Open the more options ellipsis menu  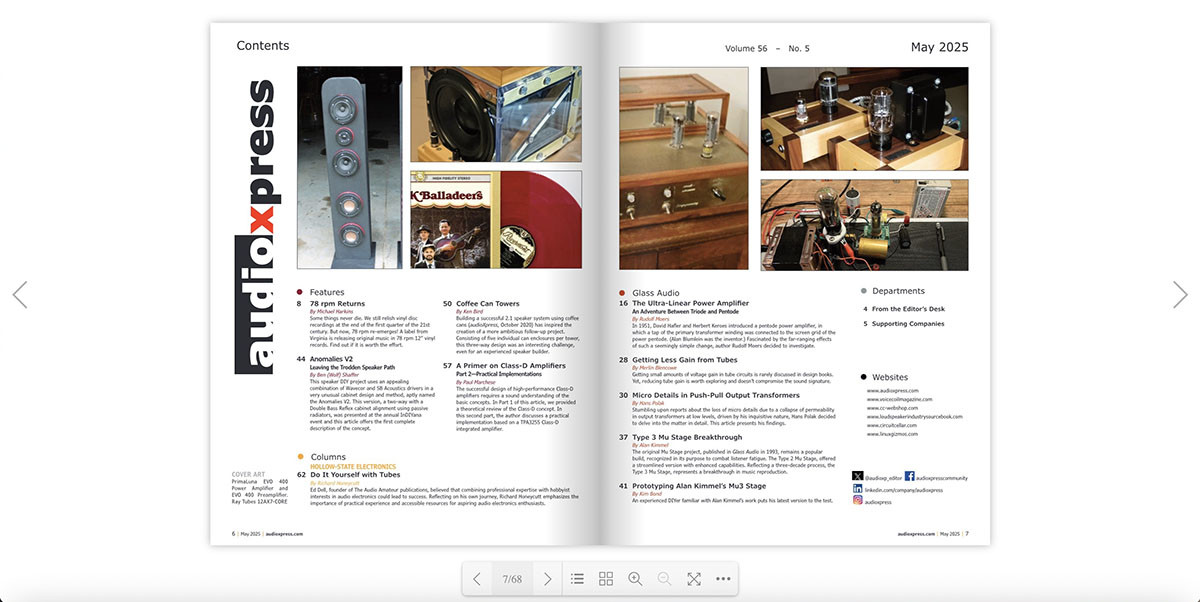[723, 579]
